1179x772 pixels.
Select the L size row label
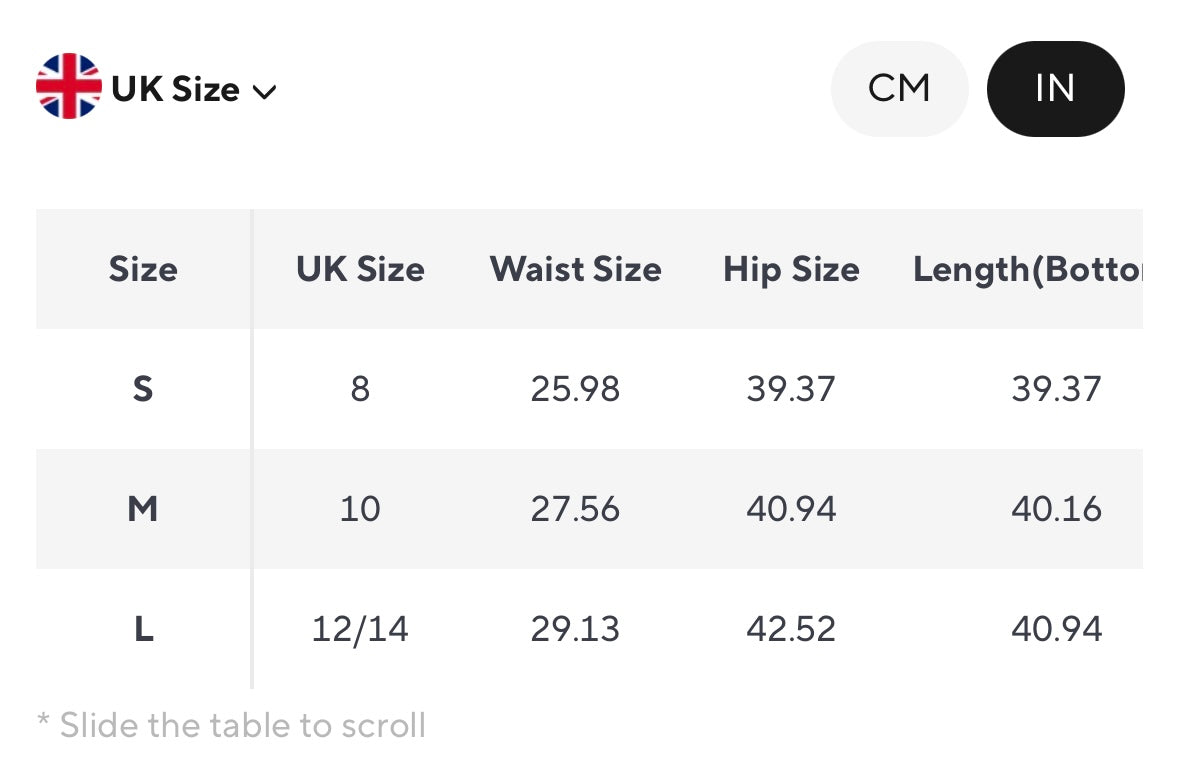(143, 629)
